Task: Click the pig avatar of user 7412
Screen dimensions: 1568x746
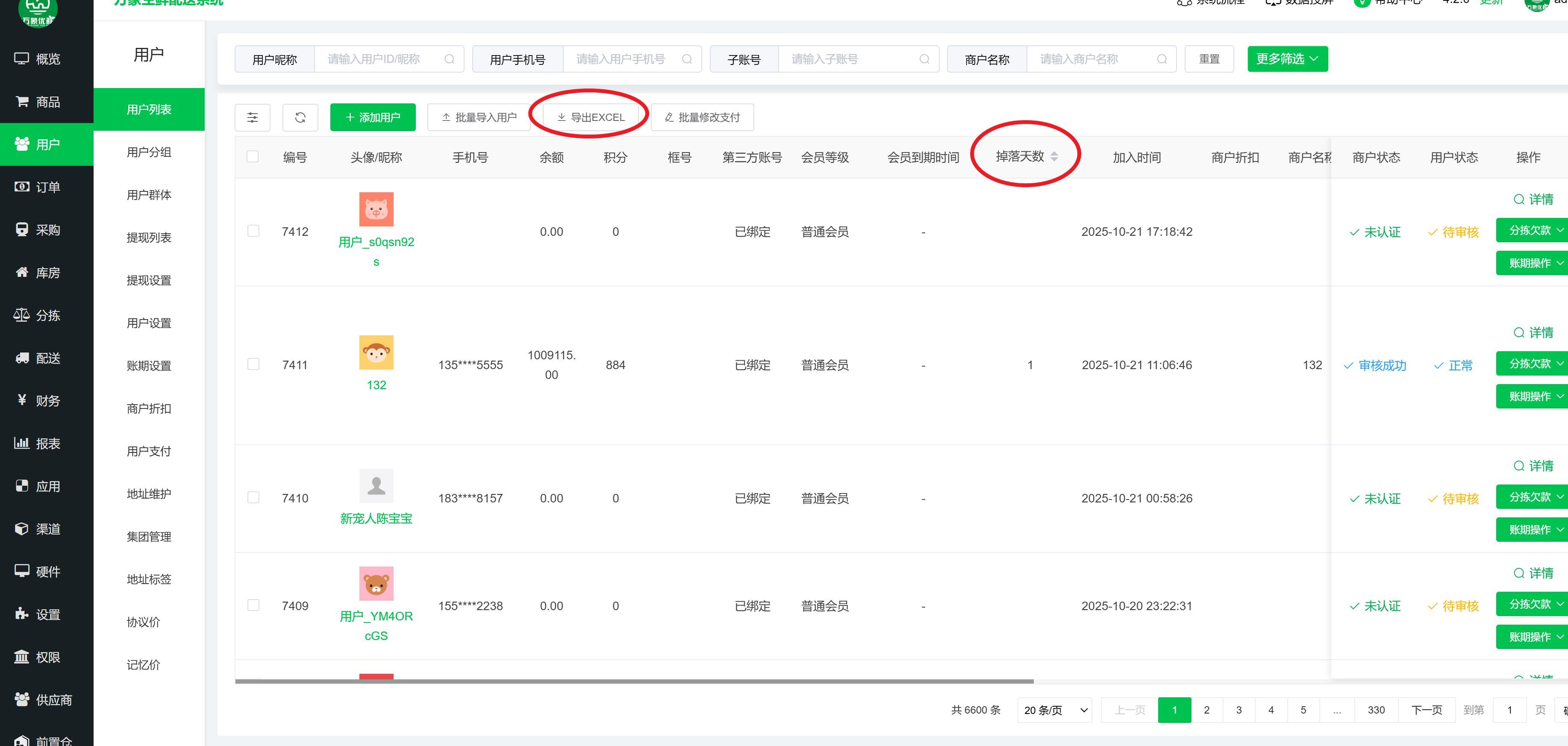Action: 376,209
